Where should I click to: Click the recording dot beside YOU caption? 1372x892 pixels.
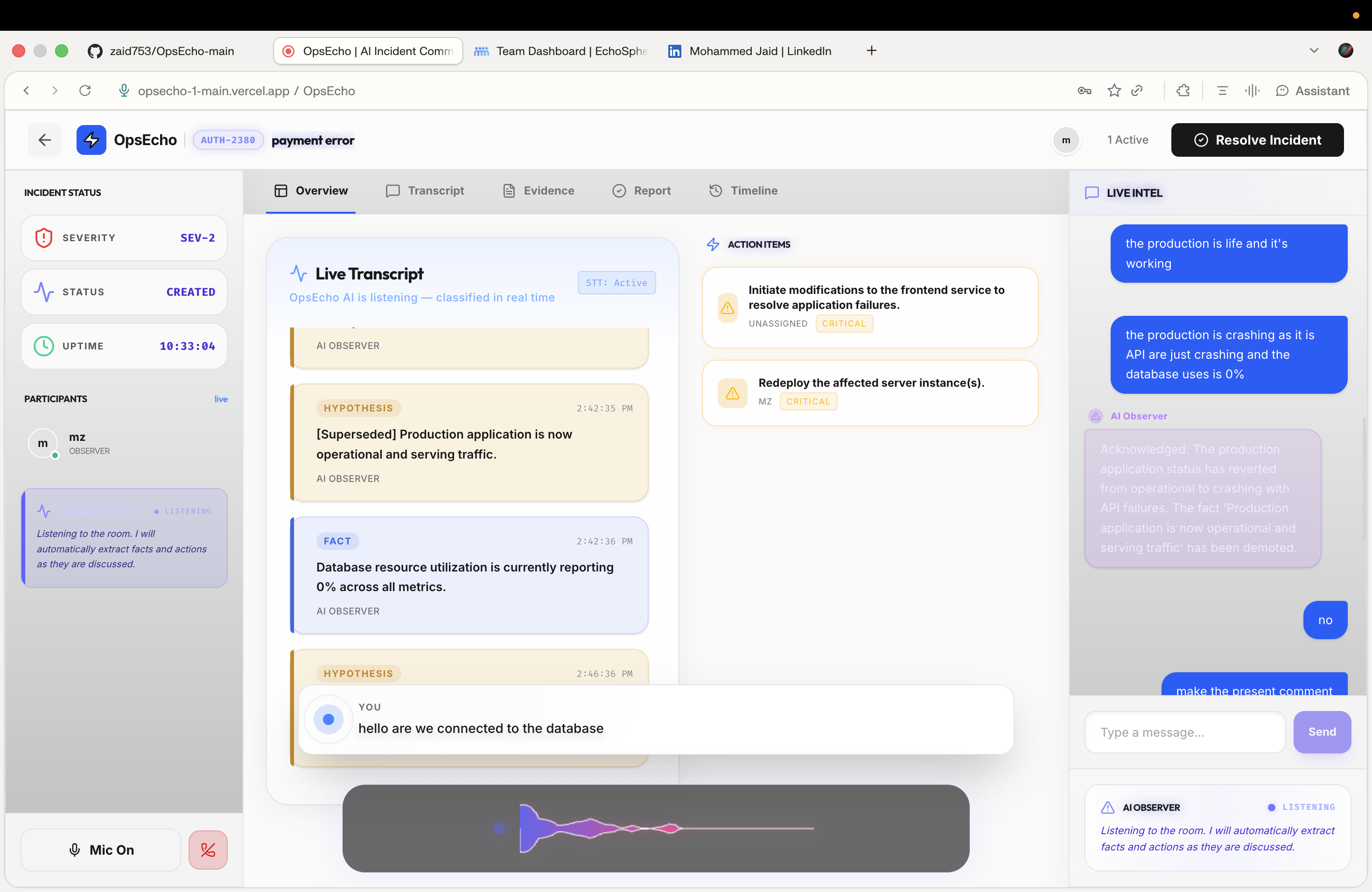pos(328,718)
